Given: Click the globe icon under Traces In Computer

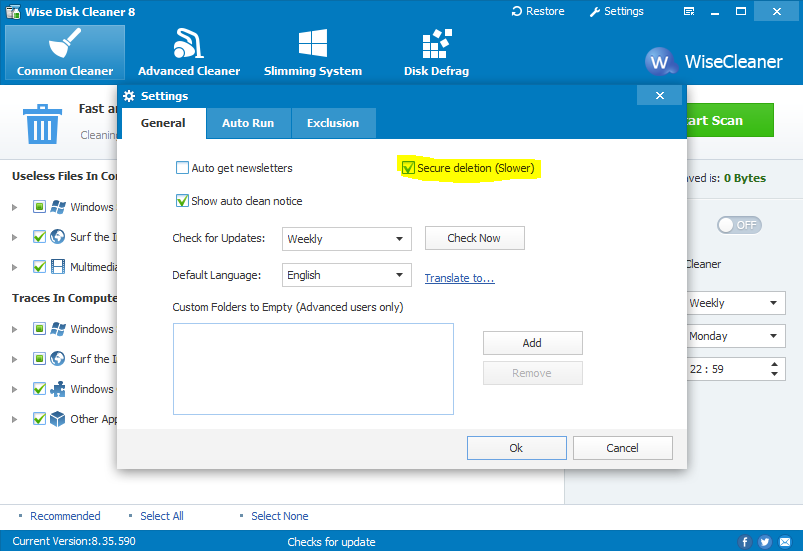Looking at the screenshot, I should click(58, 358).
